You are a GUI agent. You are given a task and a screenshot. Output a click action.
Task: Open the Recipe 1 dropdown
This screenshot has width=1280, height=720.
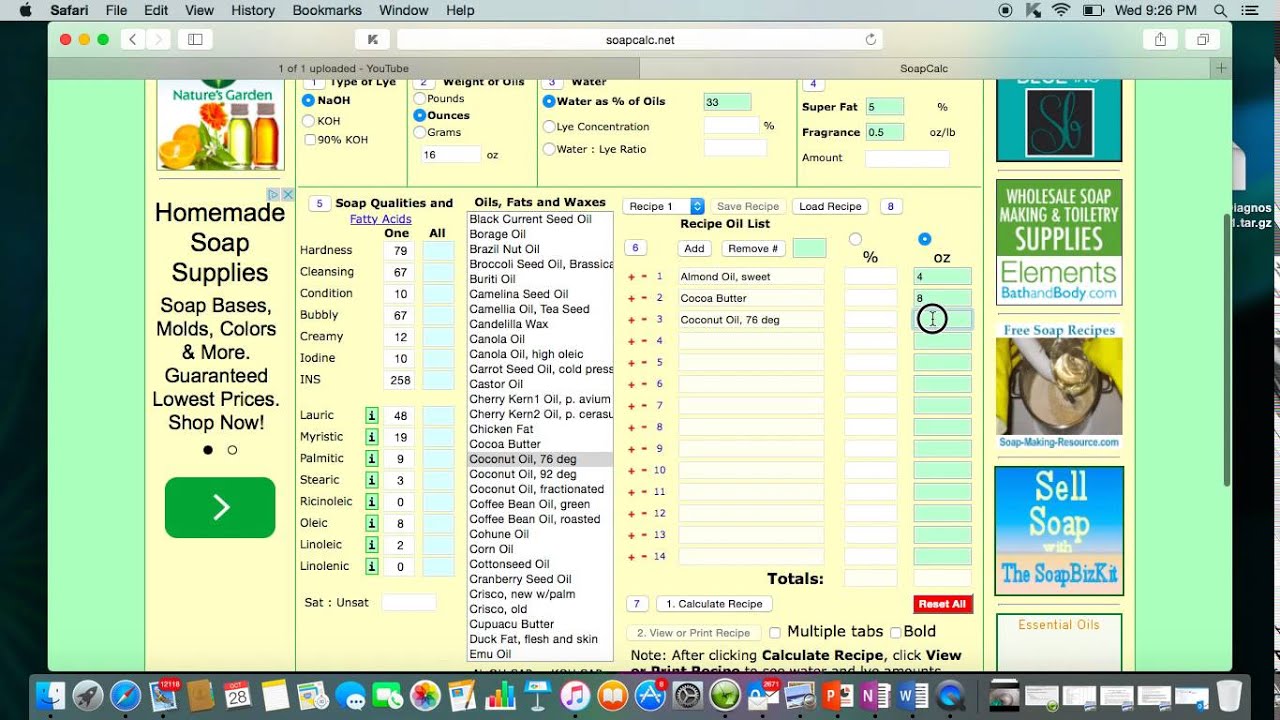(x=664, y=206)
